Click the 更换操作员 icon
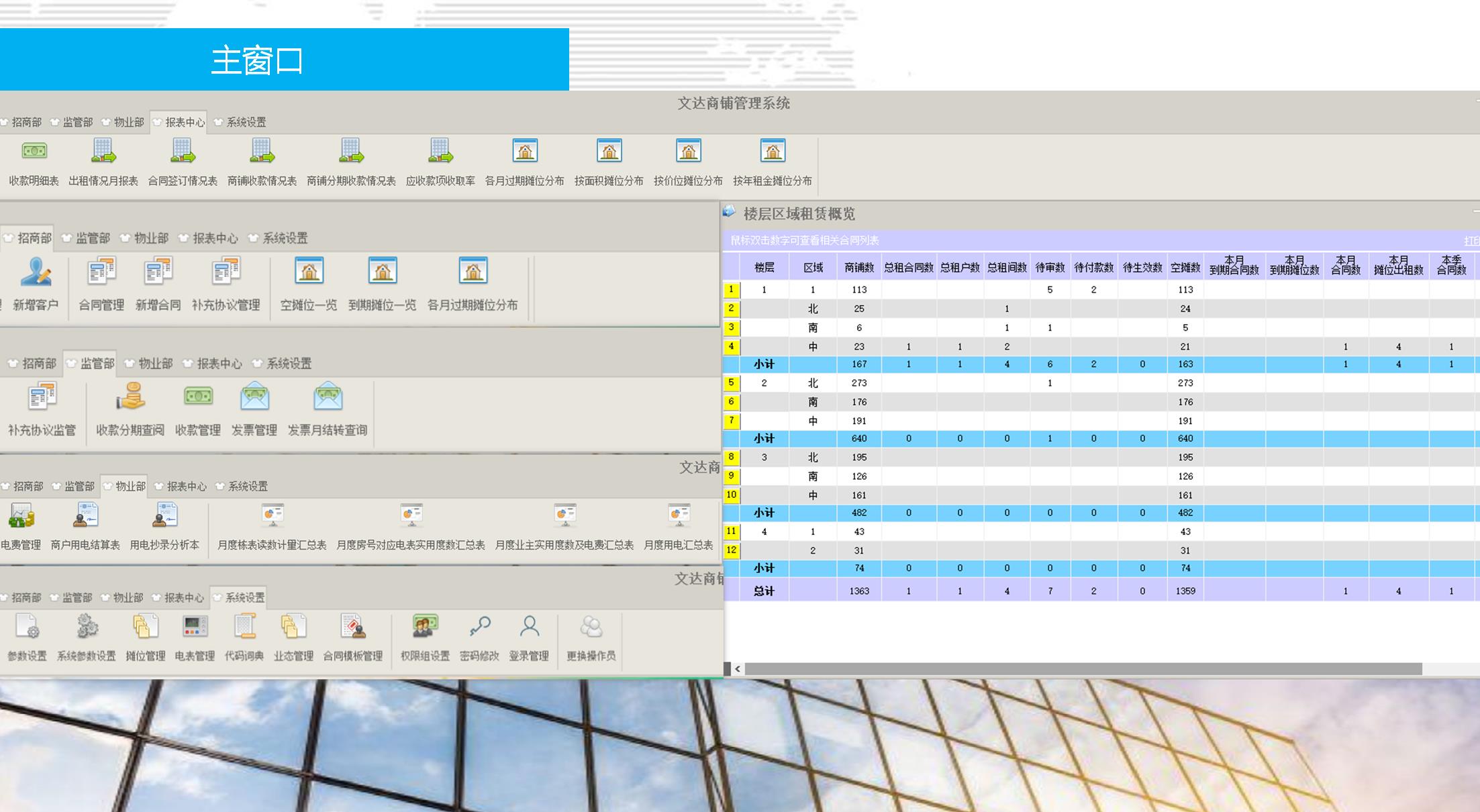Image resolution: width=1480 pixels, height=812 pixels. tap(591, 628)
